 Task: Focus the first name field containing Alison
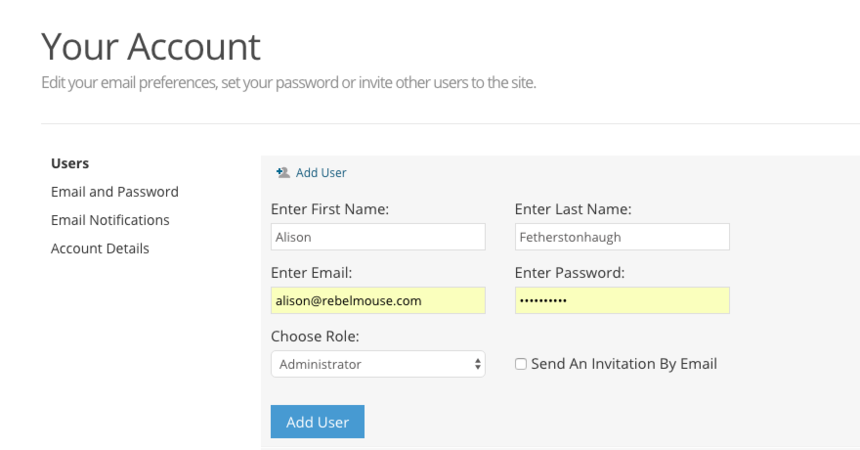coord(377,237)
